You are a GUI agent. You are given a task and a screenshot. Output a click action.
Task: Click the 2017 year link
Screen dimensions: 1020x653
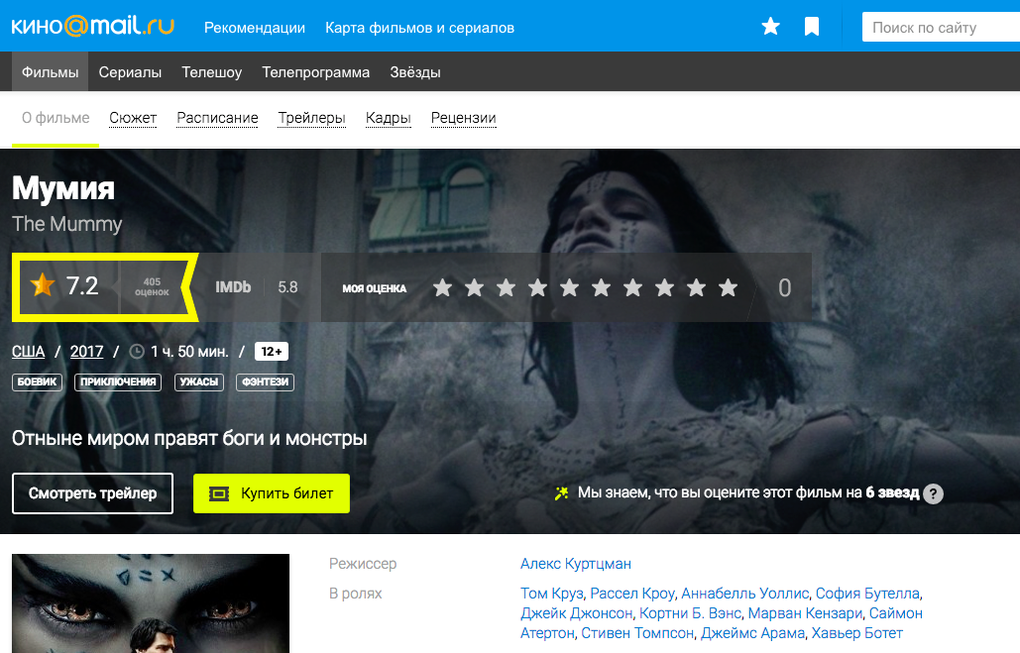click(87, 352)
